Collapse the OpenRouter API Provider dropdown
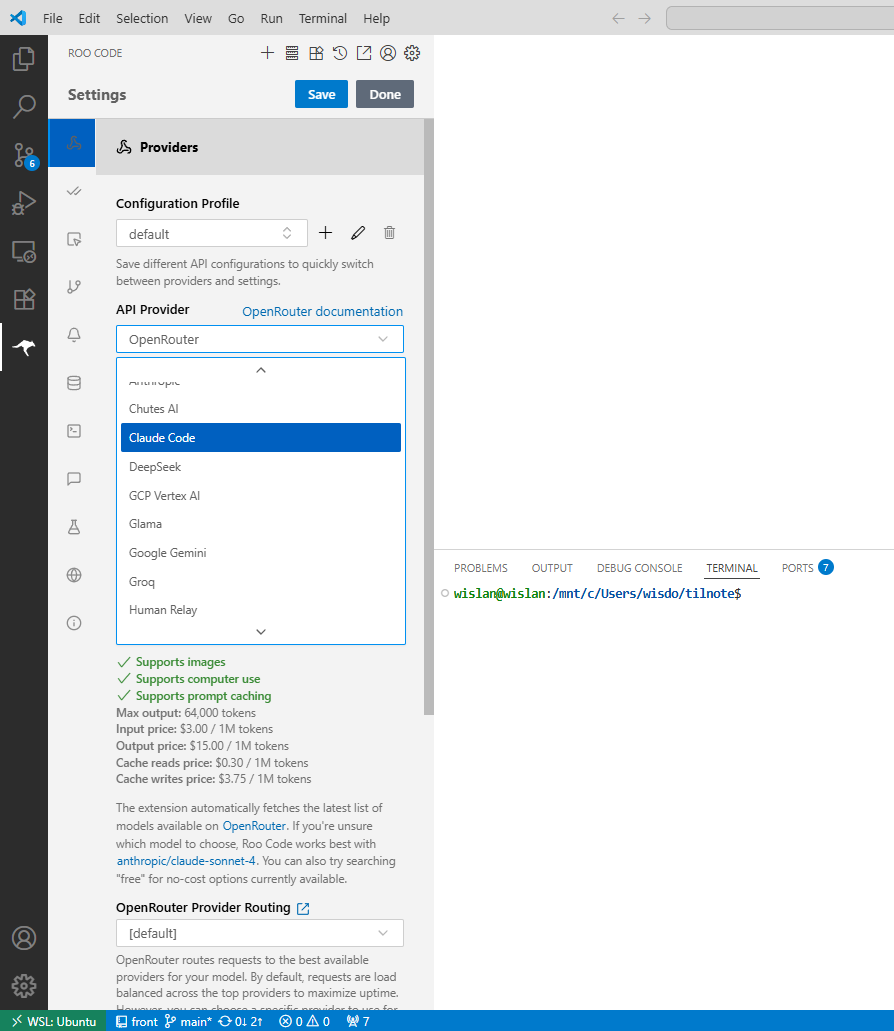Viewport: 894px width, 1031px height. point(260,339)
